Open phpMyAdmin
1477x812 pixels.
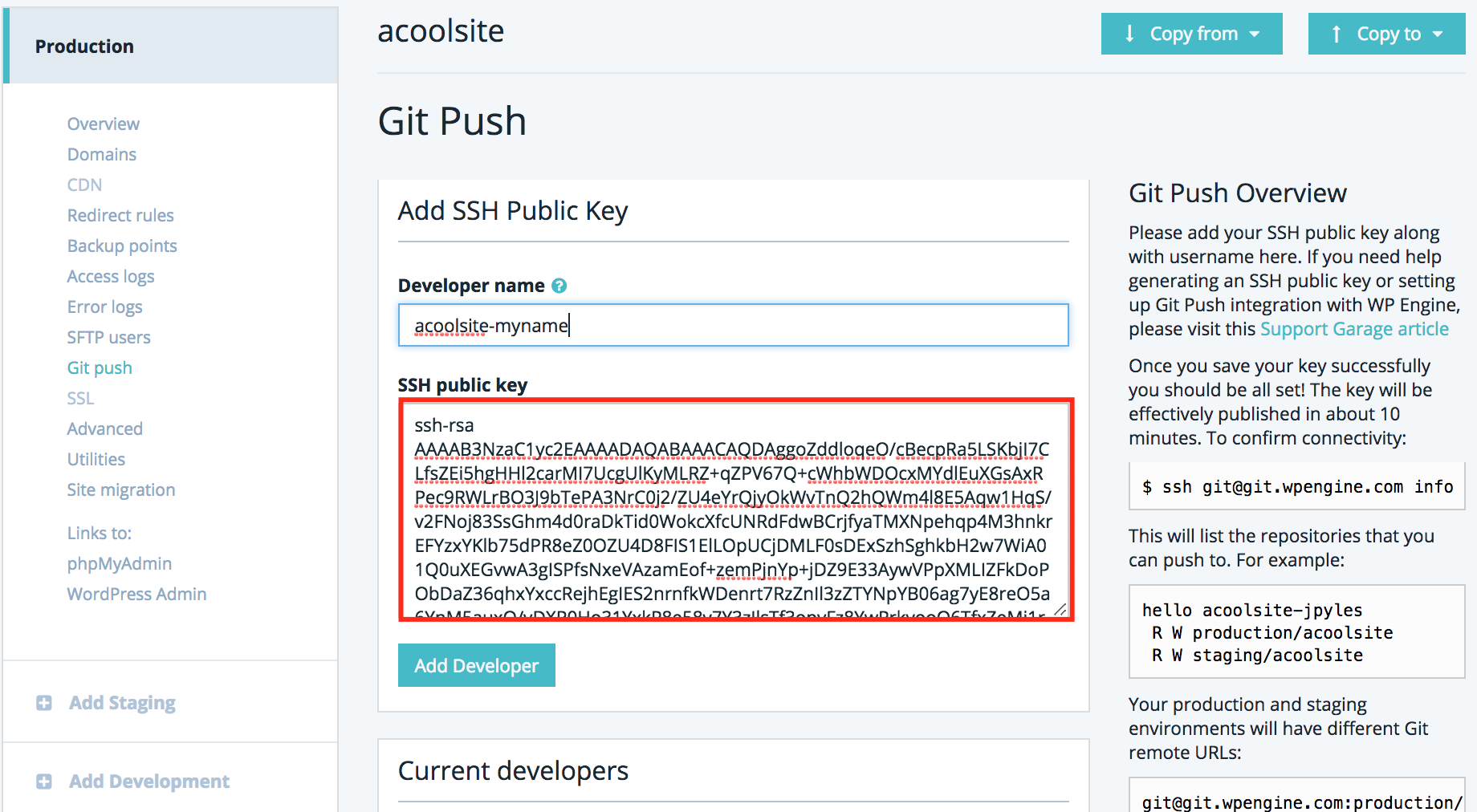119,563
